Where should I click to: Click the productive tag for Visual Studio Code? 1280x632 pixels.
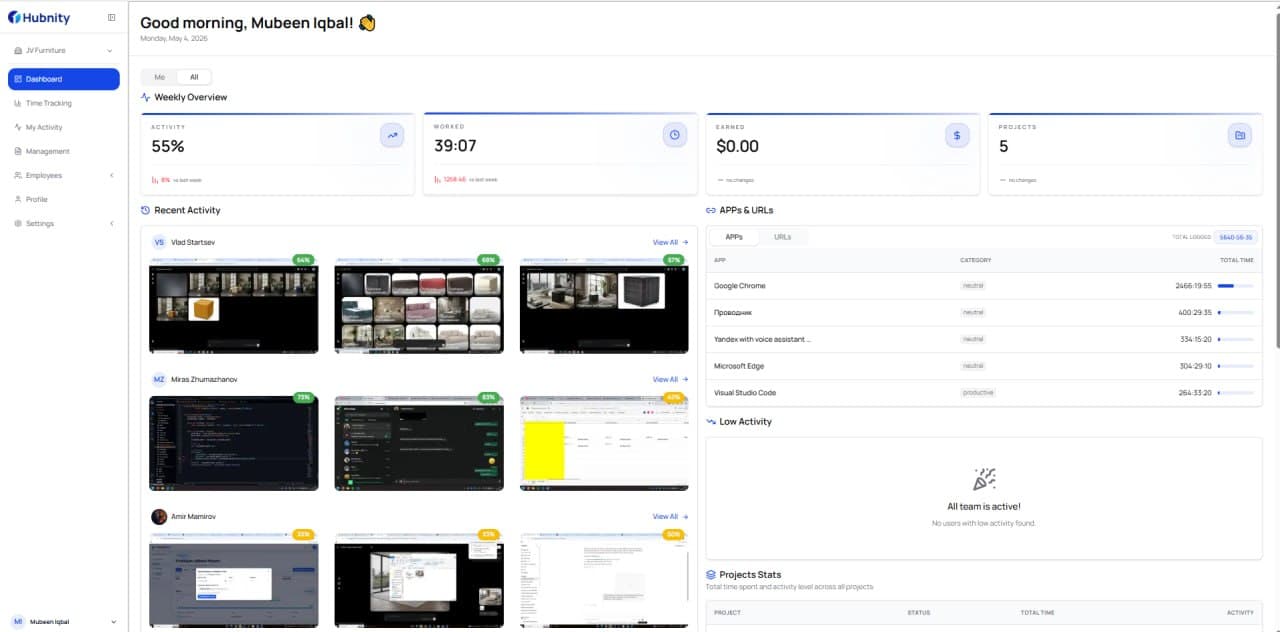(x=978, y=393)
